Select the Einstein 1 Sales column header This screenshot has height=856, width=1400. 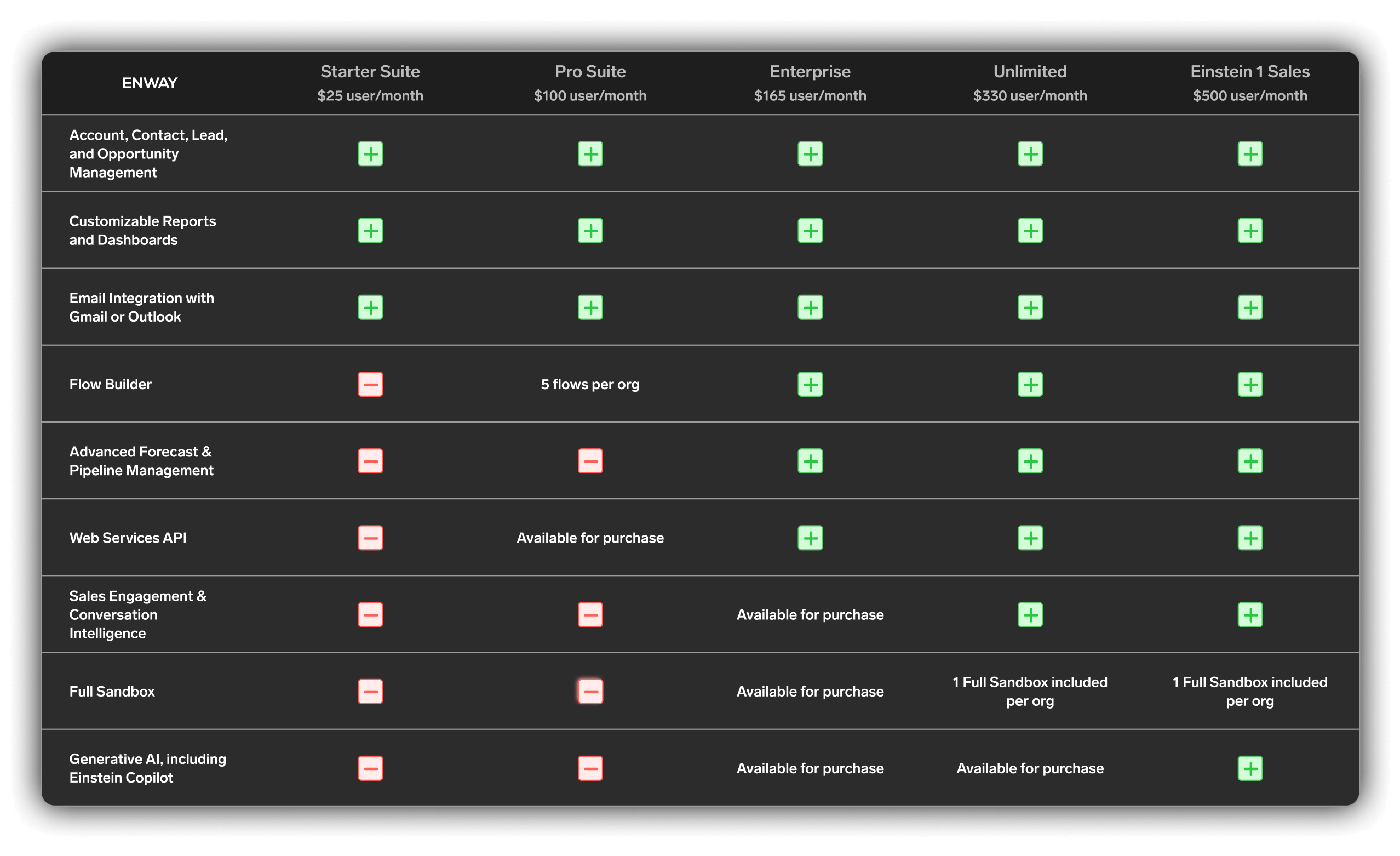pyautogui.click(x=1250, y=72)
